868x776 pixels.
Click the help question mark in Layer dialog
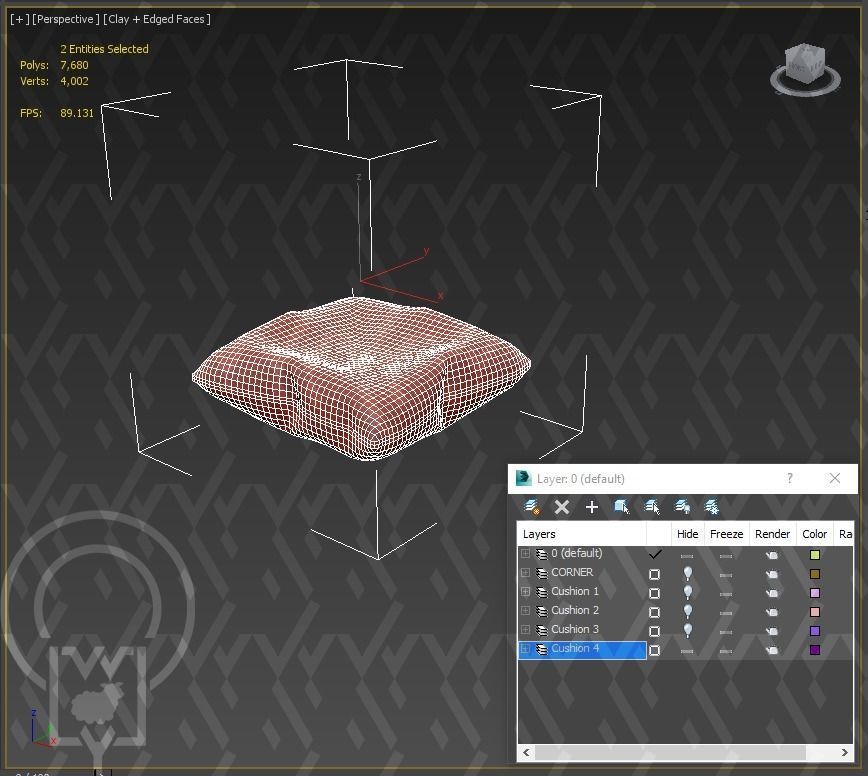tap(789, 478)
